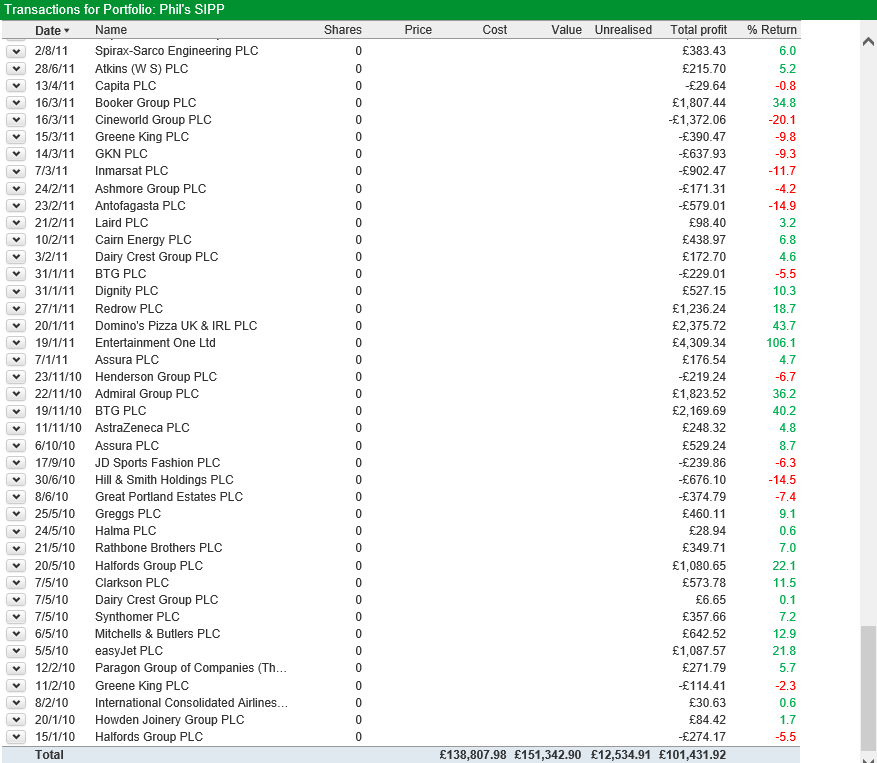
Task: Expand the Synthomer PLC row dropdown
Action: tap(16, 617)
